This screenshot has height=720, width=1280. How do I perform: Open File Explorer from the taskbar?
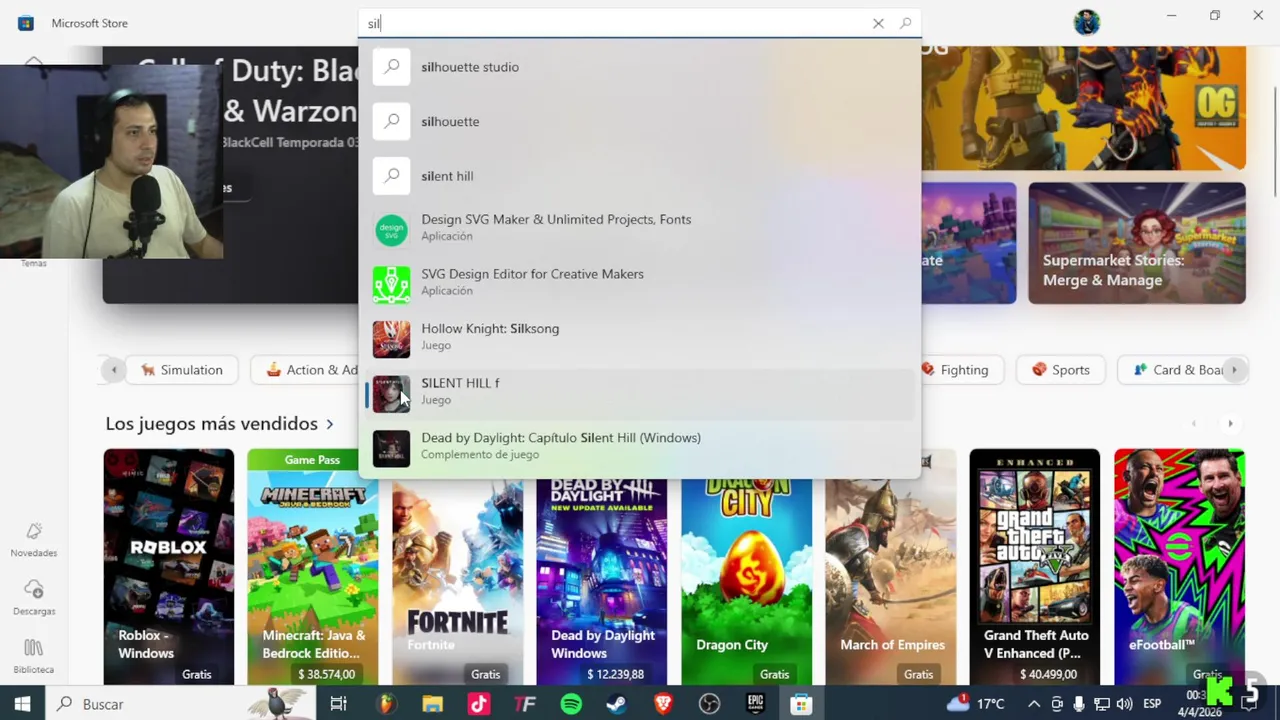[x=432, y=704]
